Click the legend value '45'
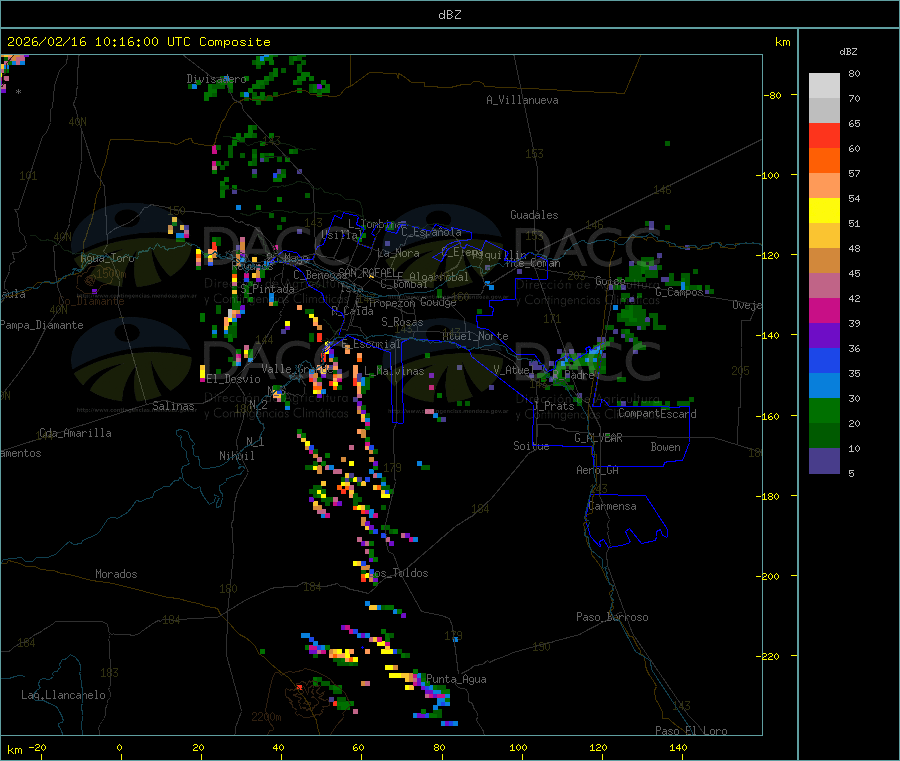This screenshot has height=761, width=900. [x=854, y=274]
